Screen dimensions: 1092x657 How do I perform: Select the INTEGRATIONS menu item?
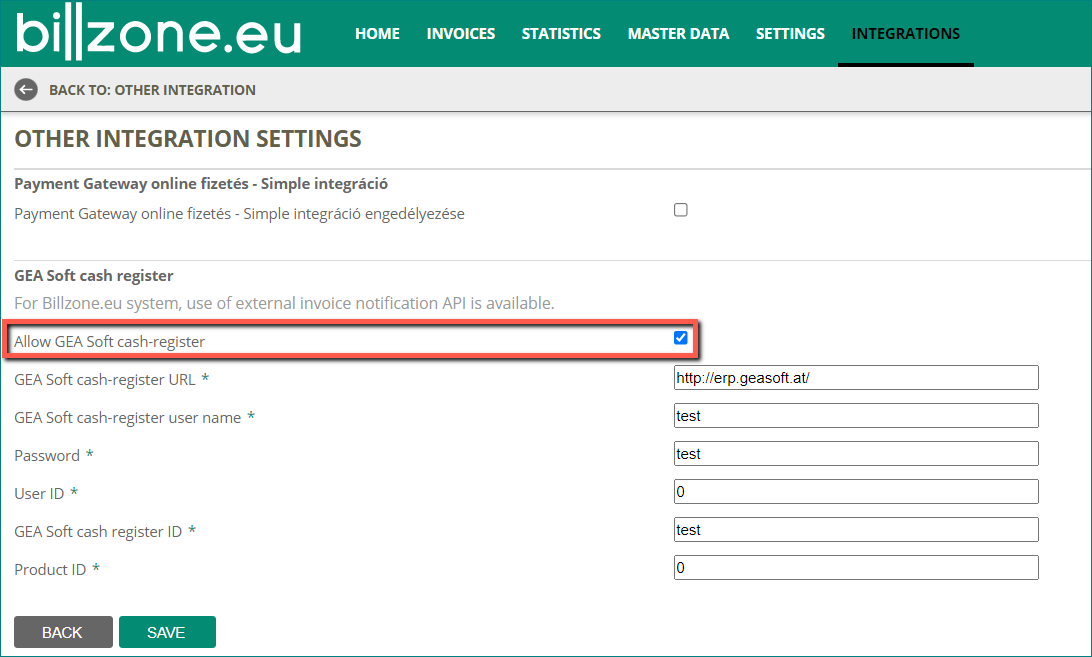905,33
